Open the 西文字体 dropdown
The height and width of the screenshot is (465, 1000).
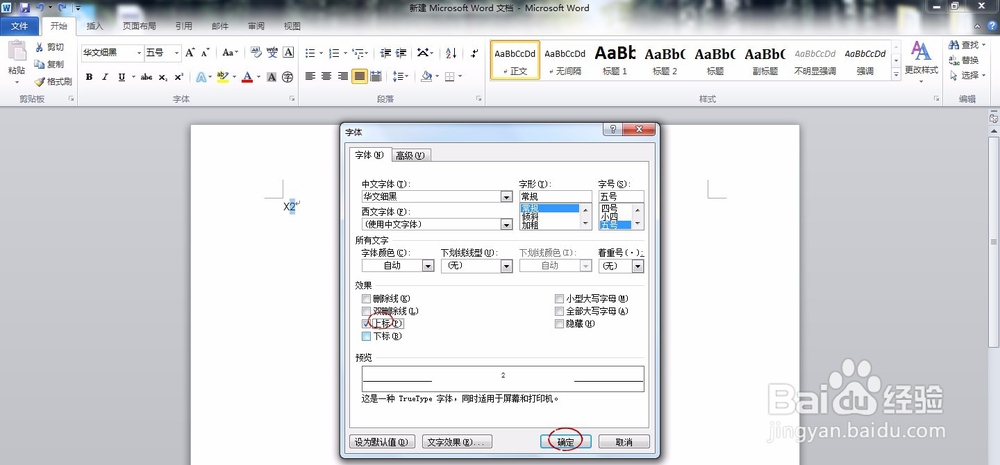(x=507, y=225)
